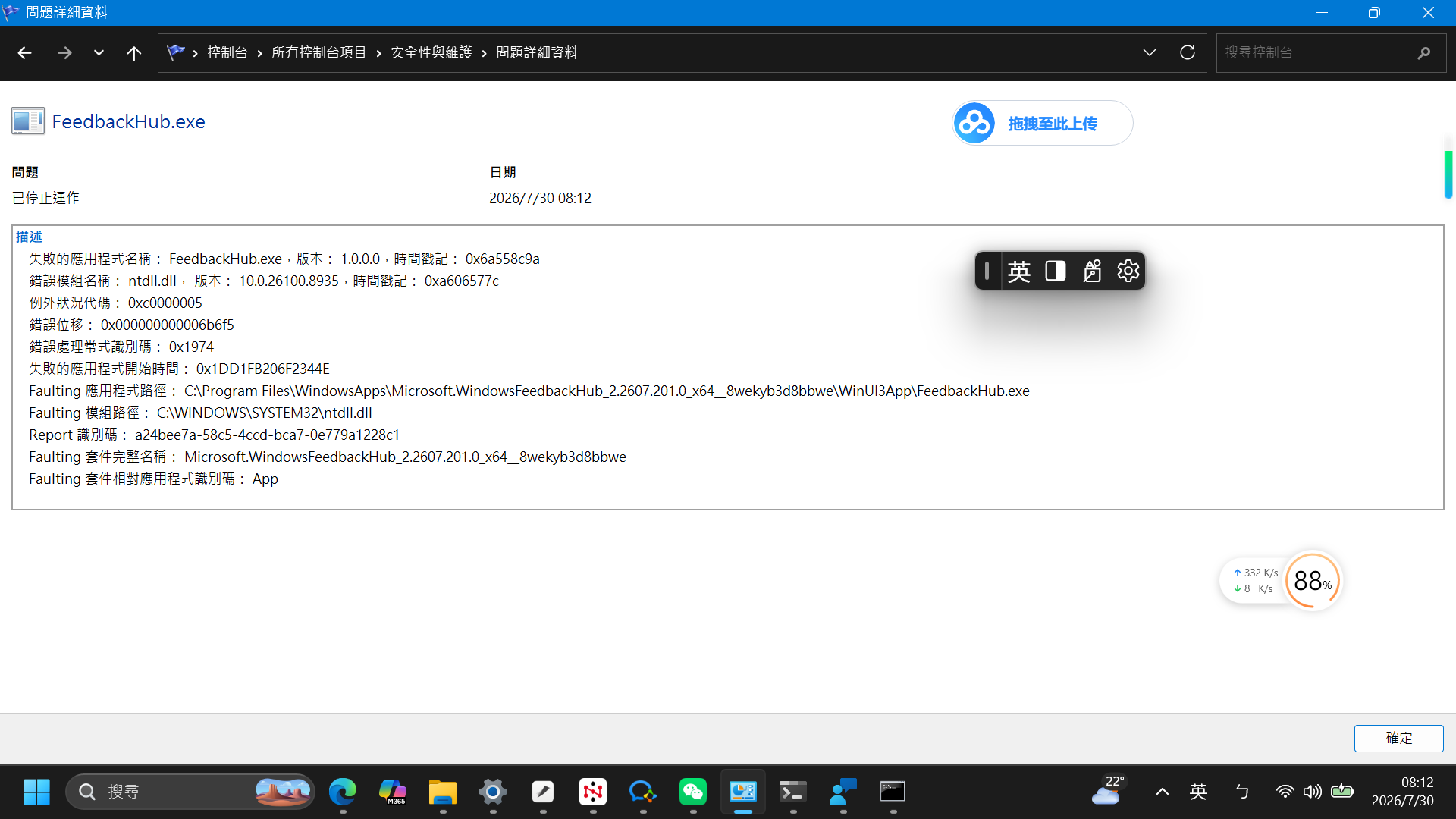The width and height of the screenshot is (1456, 819).
Task: Select 安全性與維護 in the breadcrumb
Action: [x=431, y=52]
